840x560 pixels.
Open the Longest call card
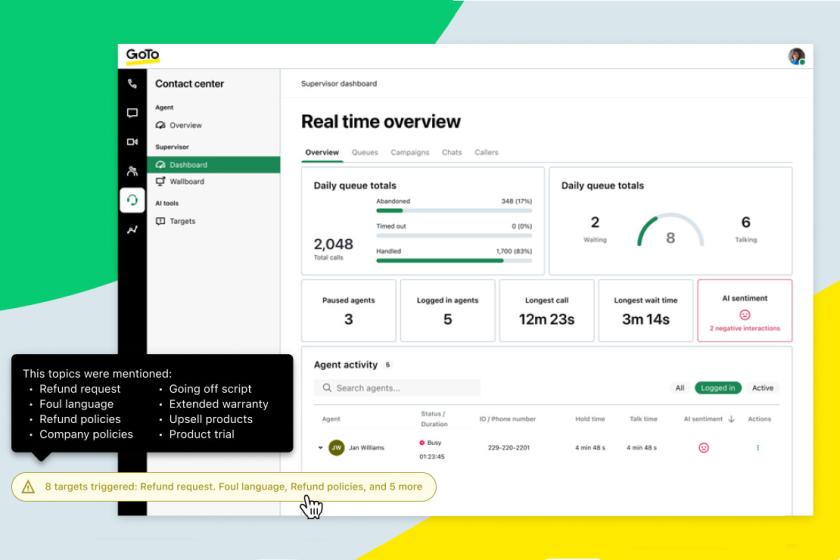pos(546,310)
